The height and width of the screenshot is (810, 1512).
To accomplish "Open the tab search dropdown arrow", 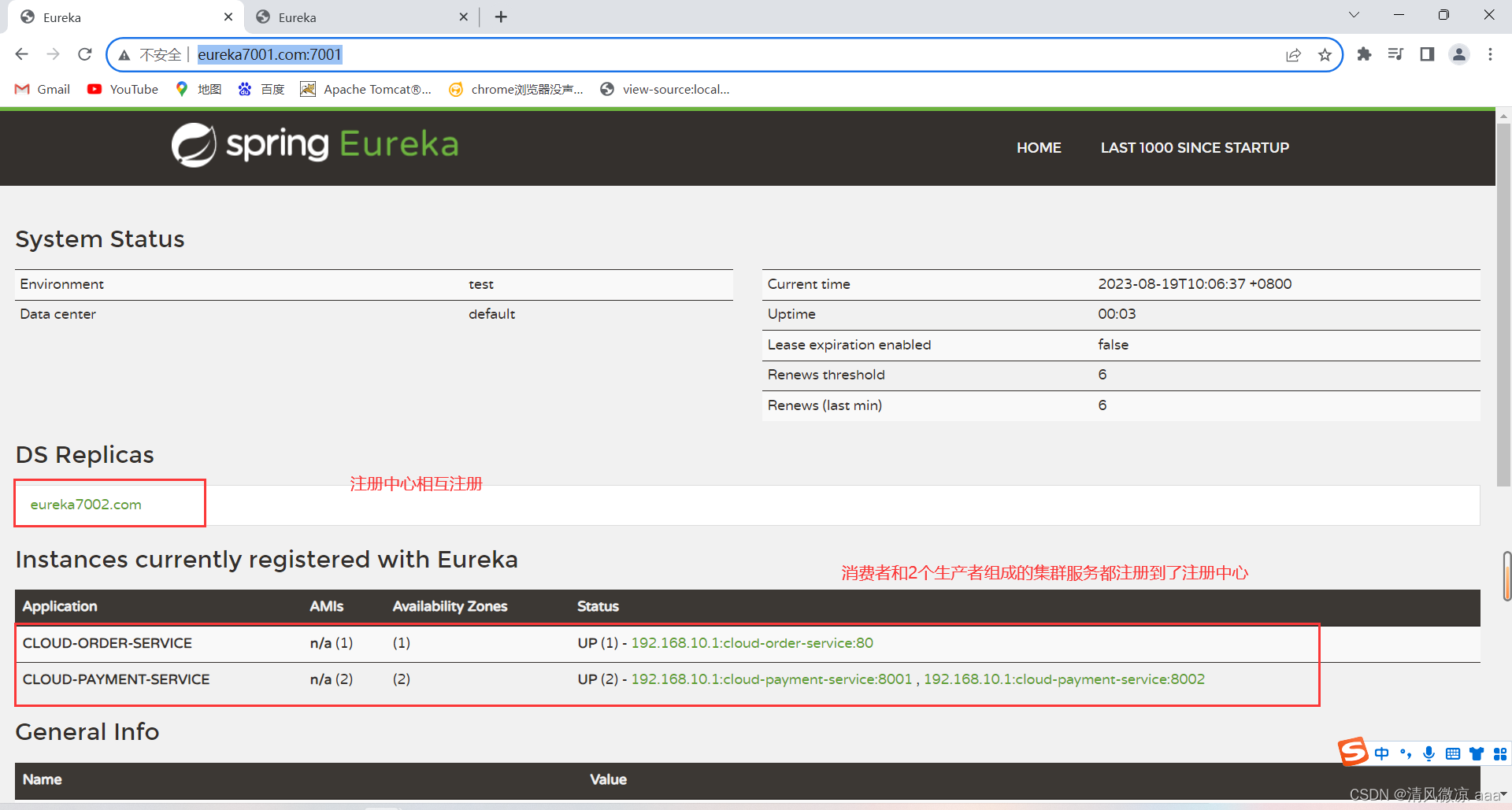I will (x=1354, y=15).
